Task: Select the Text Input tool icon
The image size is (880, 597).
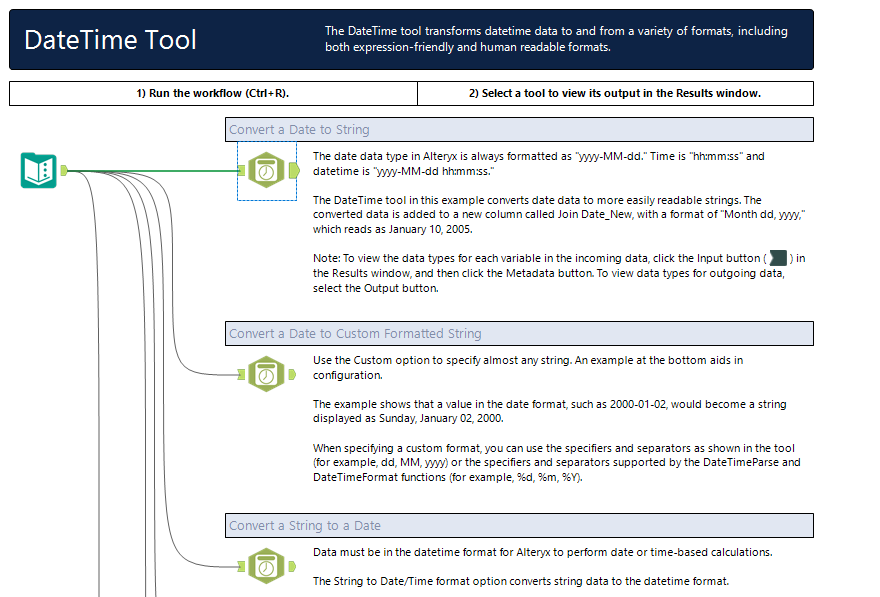Action: (x=37, y=170)
